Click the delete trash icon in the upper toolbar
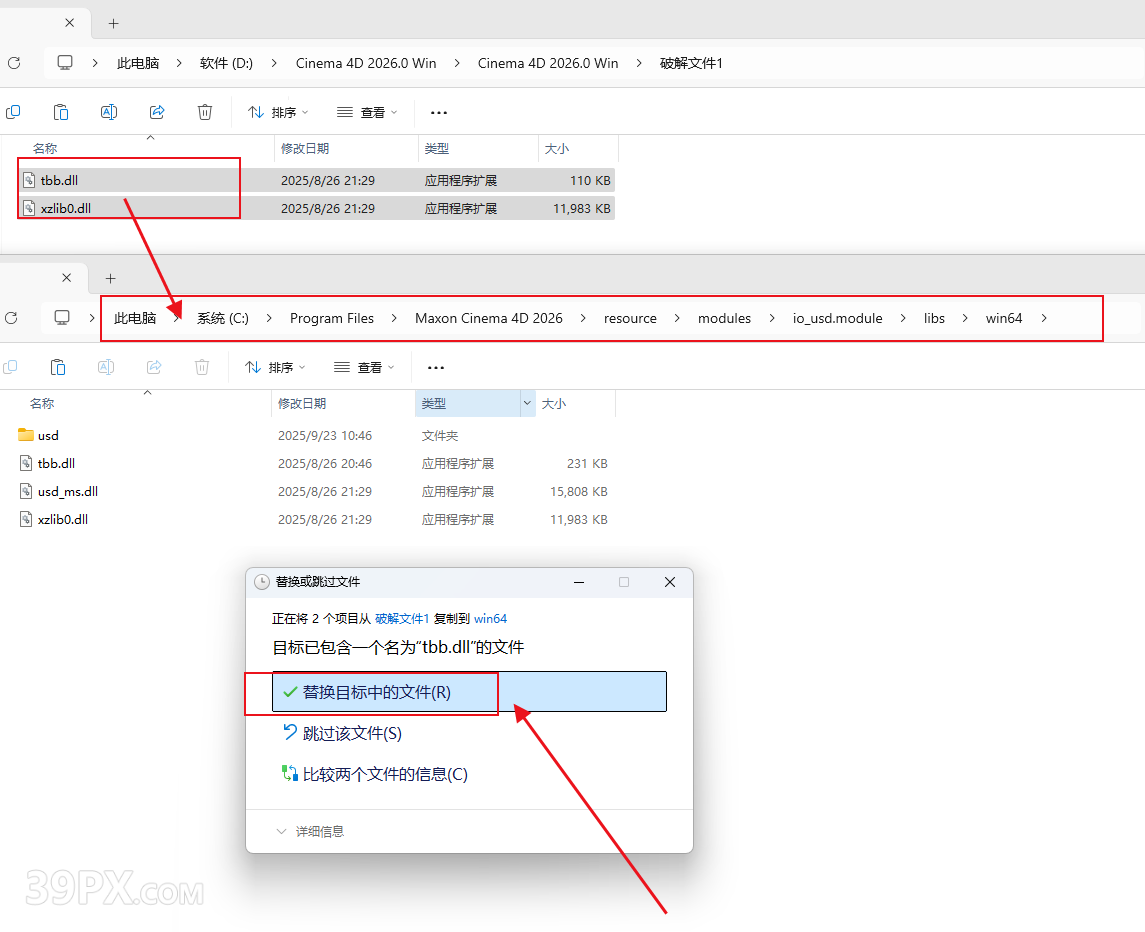This screenshot has width=1145, height=932. pyautogui.click(x=205, y=112)
